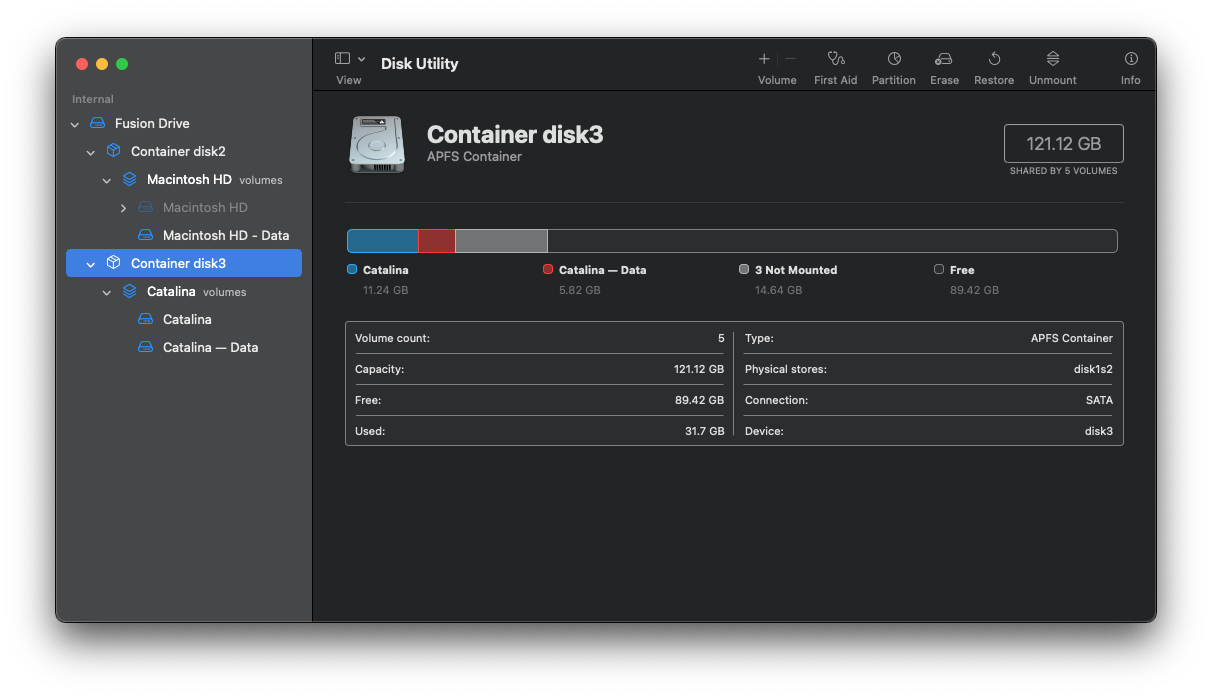Click the Capacity 121.12 GB table value
The image size is (1212, 696).
699,369
